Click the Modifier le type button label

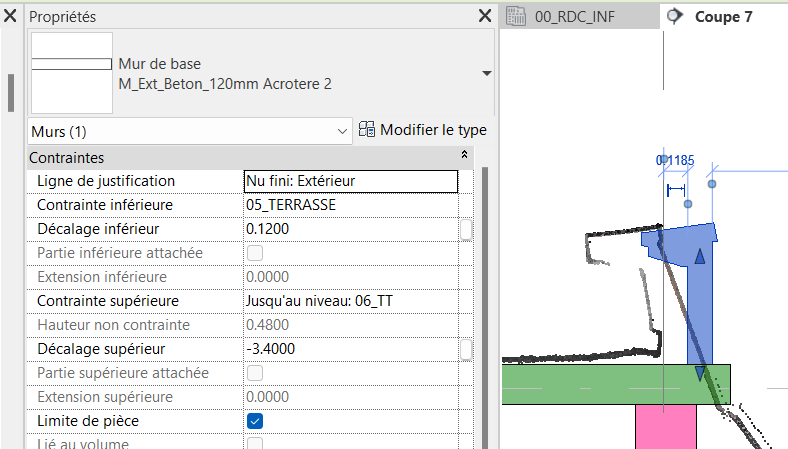click(433, 130)
